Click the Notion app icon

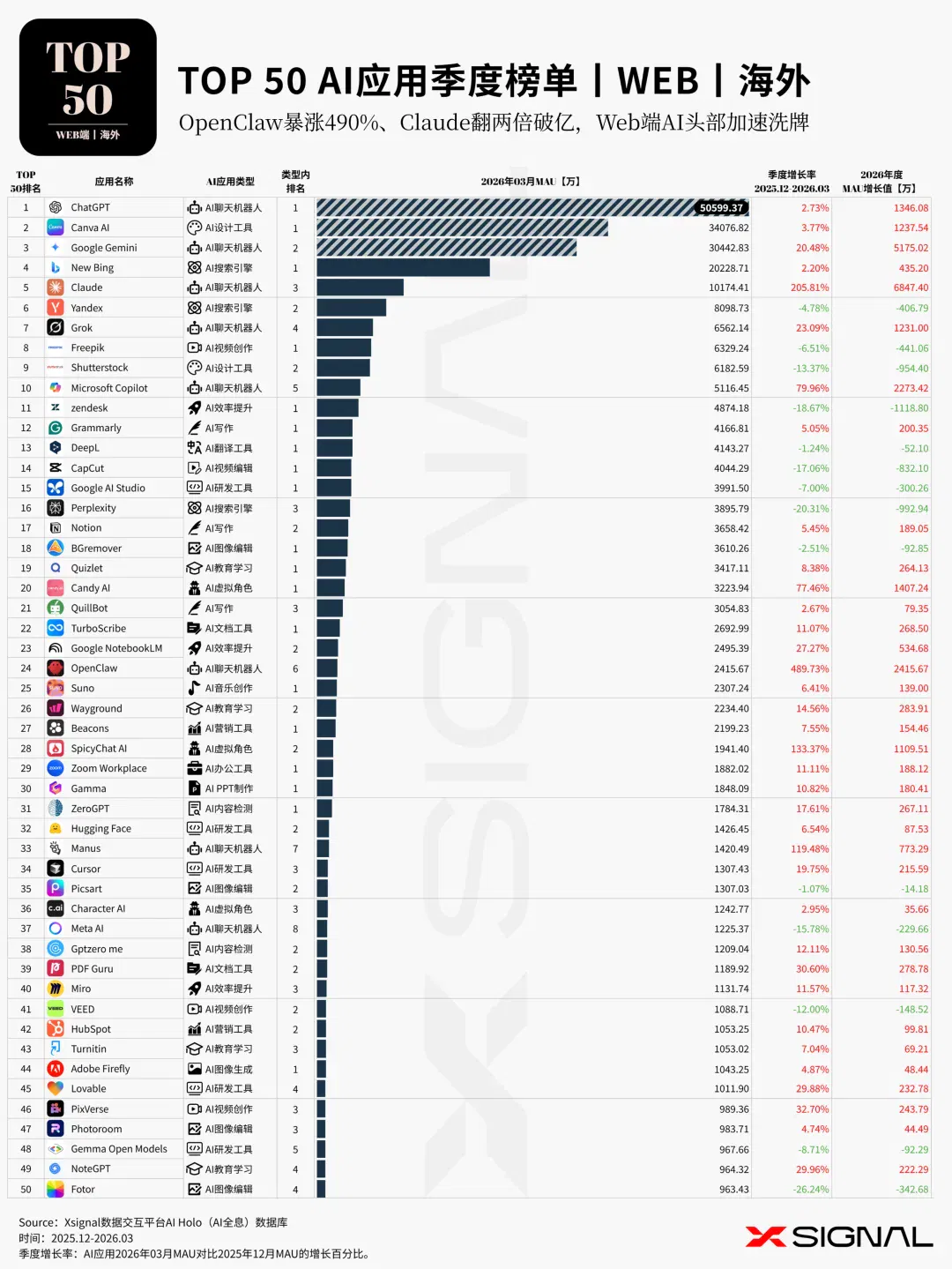point(55,528)
